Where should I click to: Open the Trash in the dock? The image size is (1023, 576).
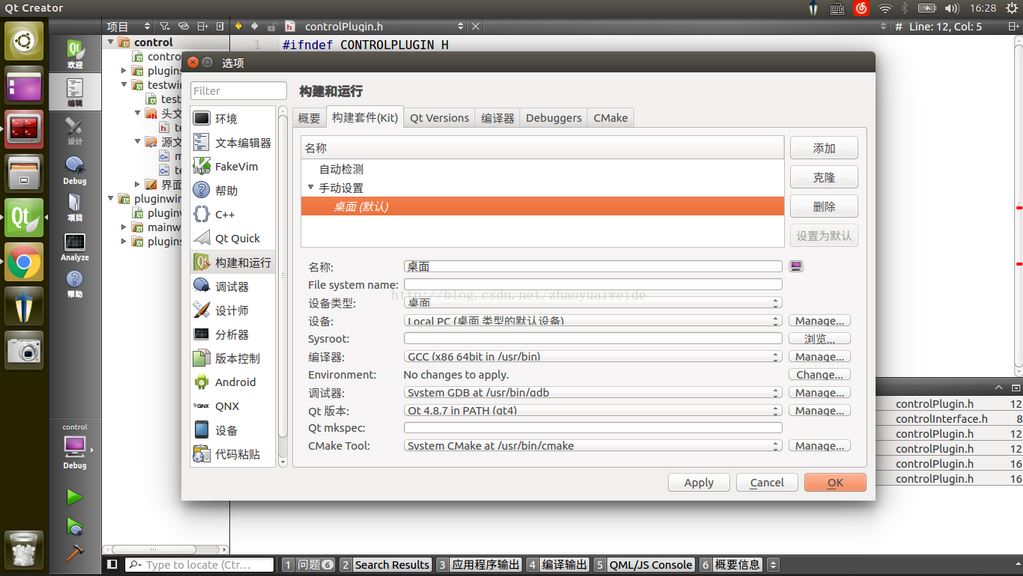[24, 550]
